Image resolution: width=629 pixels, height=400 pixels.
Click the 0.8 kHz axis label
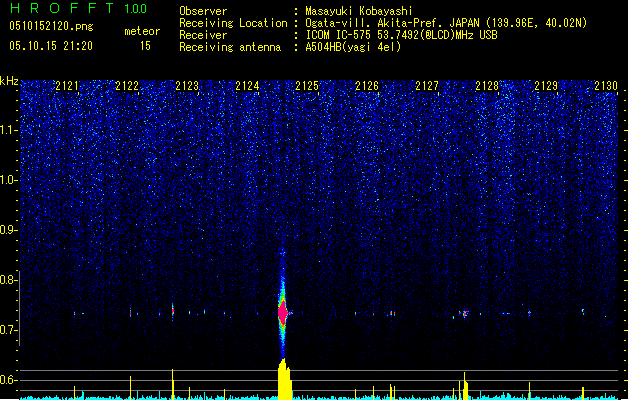pos(9,280)
